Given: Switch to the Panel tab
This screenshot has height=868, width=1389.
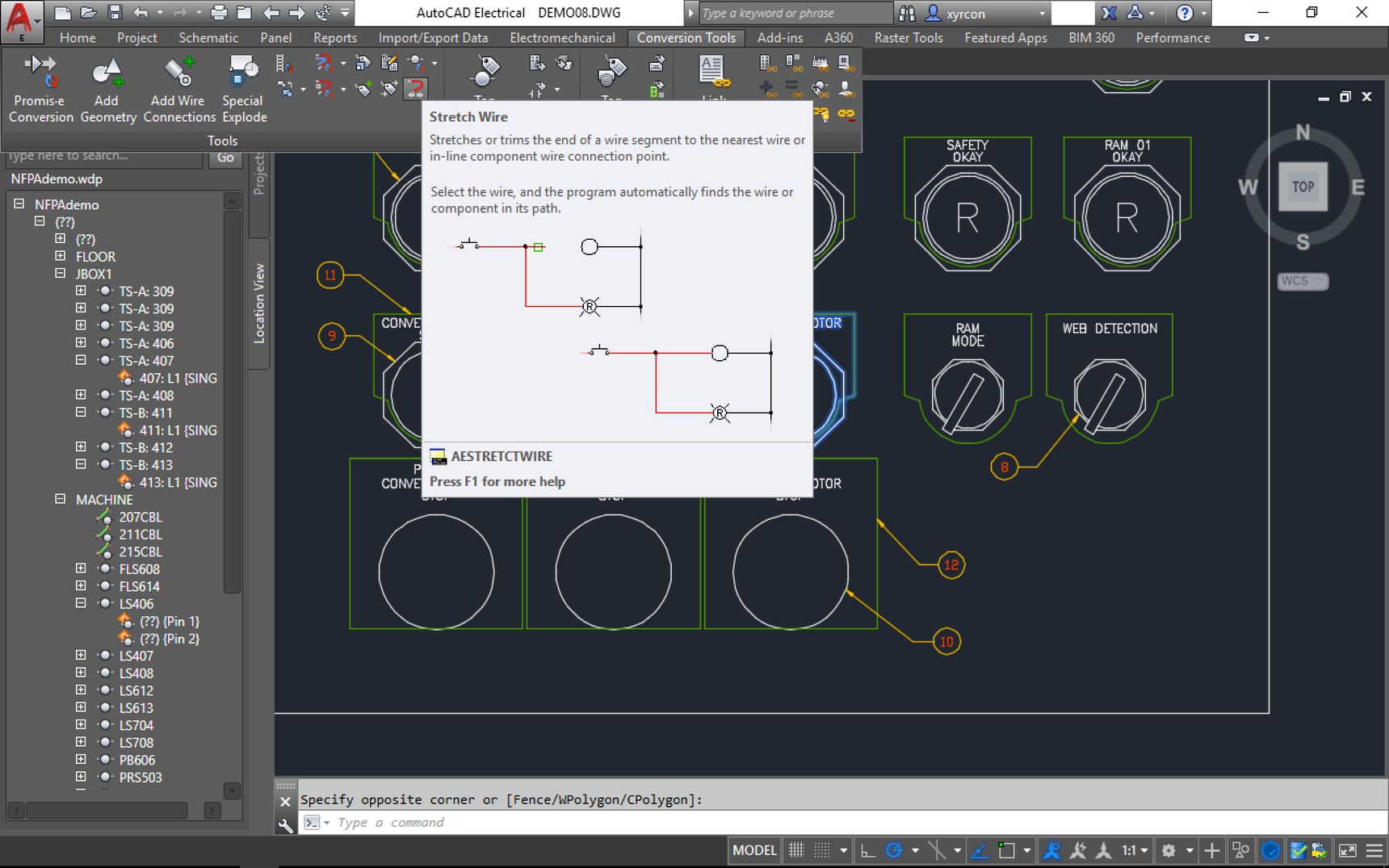Looking at the screenshot, I should pos(276,38).
